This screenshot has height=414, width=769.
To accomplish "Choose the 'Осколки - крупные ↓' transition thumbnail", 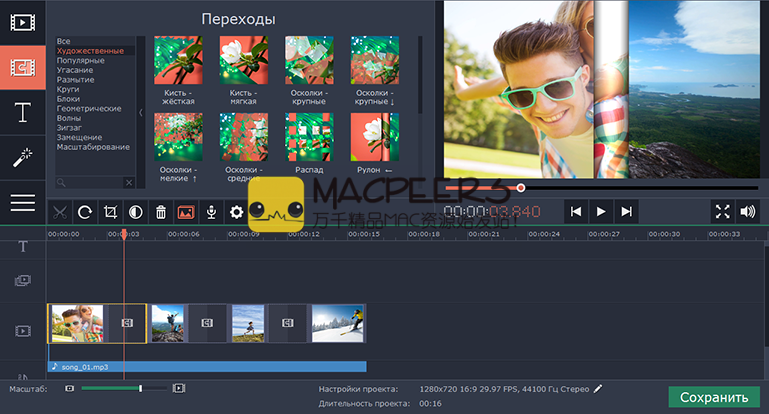I will point(375,60).
